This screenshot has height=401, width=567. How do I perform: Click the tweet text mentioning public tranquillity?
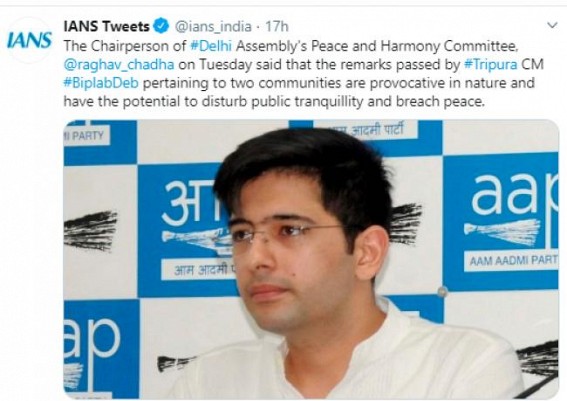coord(273,102)
